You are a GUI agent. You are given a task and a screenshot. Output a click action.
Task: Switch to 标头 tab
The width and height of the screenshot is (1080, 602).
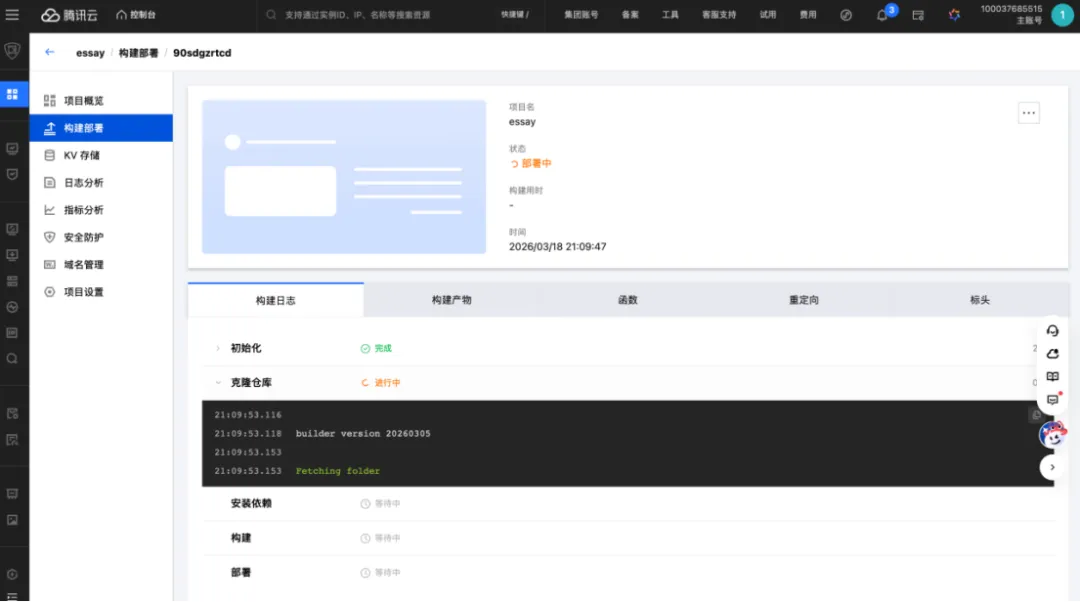pos(979,300)
